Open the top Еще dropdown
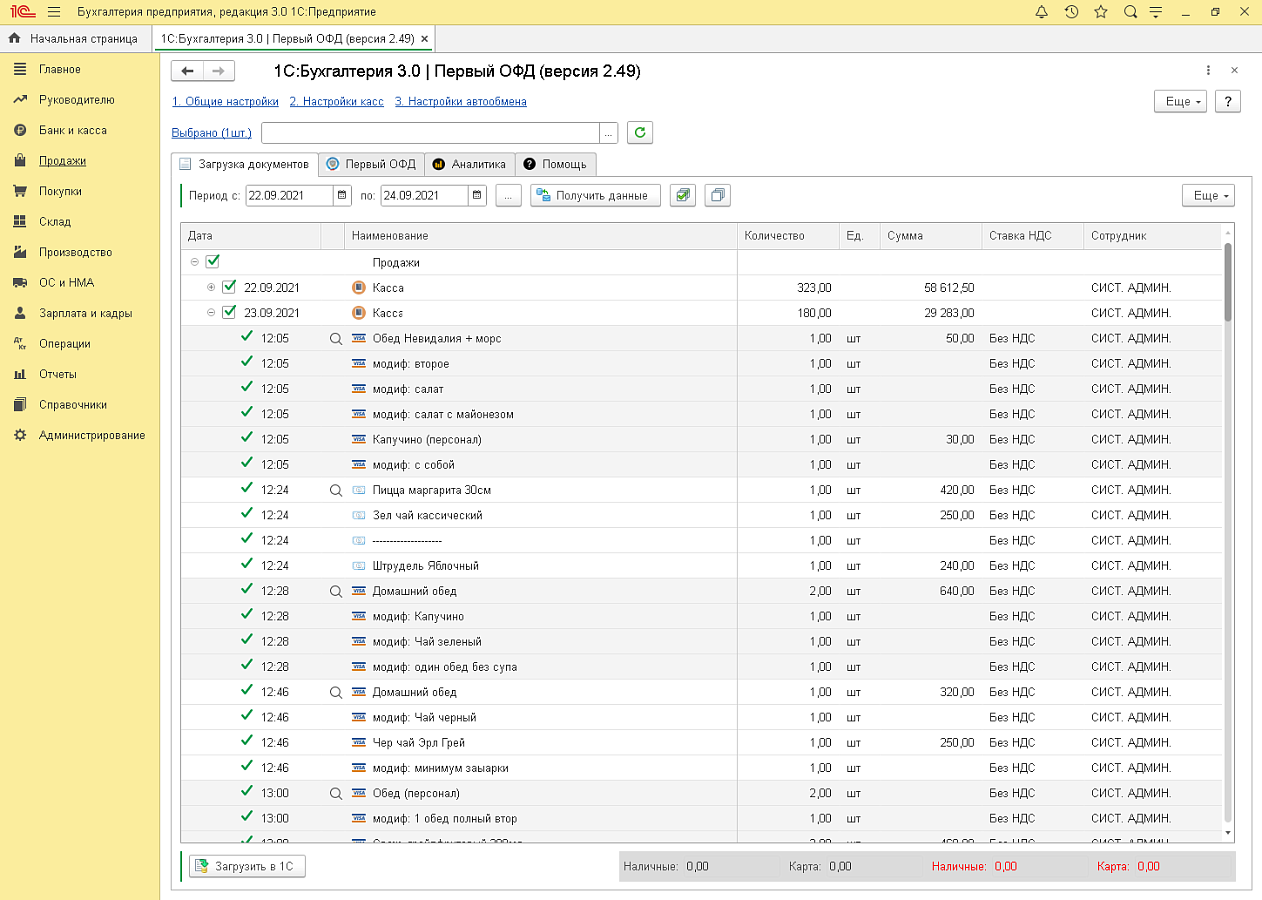Screen dimensions: 1262x900 click(x=1181, y=102)
